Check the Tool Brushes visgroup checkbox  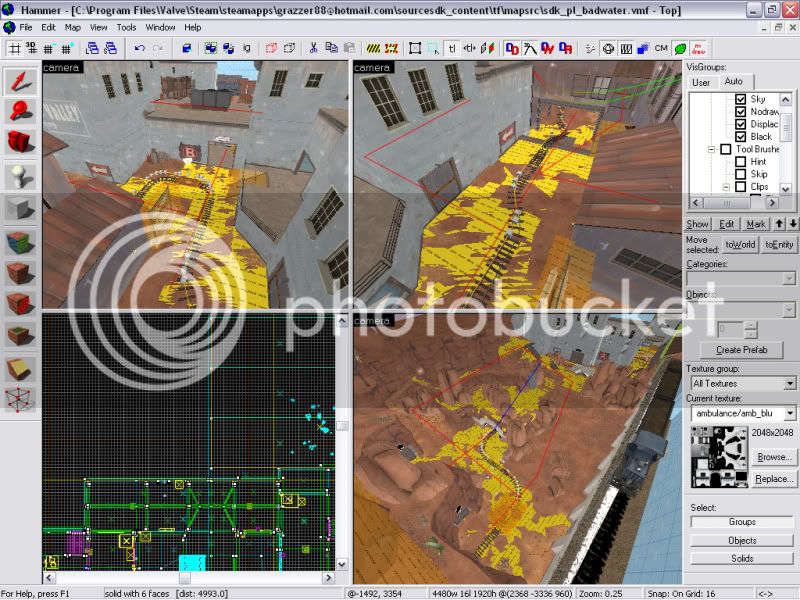[726, 149]
